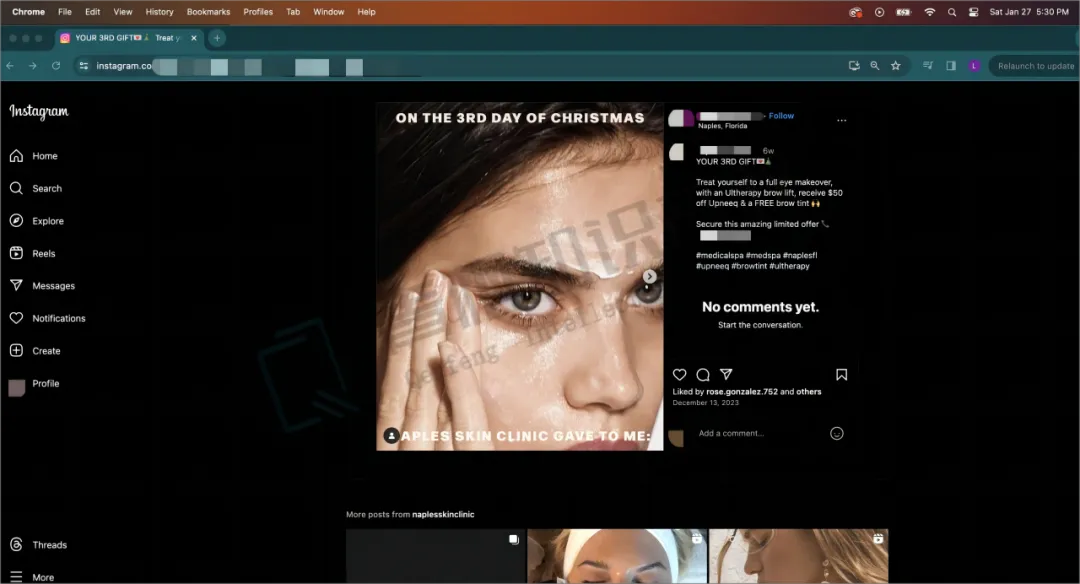This screenshot has height=584, width=1080.
Task: Save the post with bookmark icon
Action: point(841,375)
